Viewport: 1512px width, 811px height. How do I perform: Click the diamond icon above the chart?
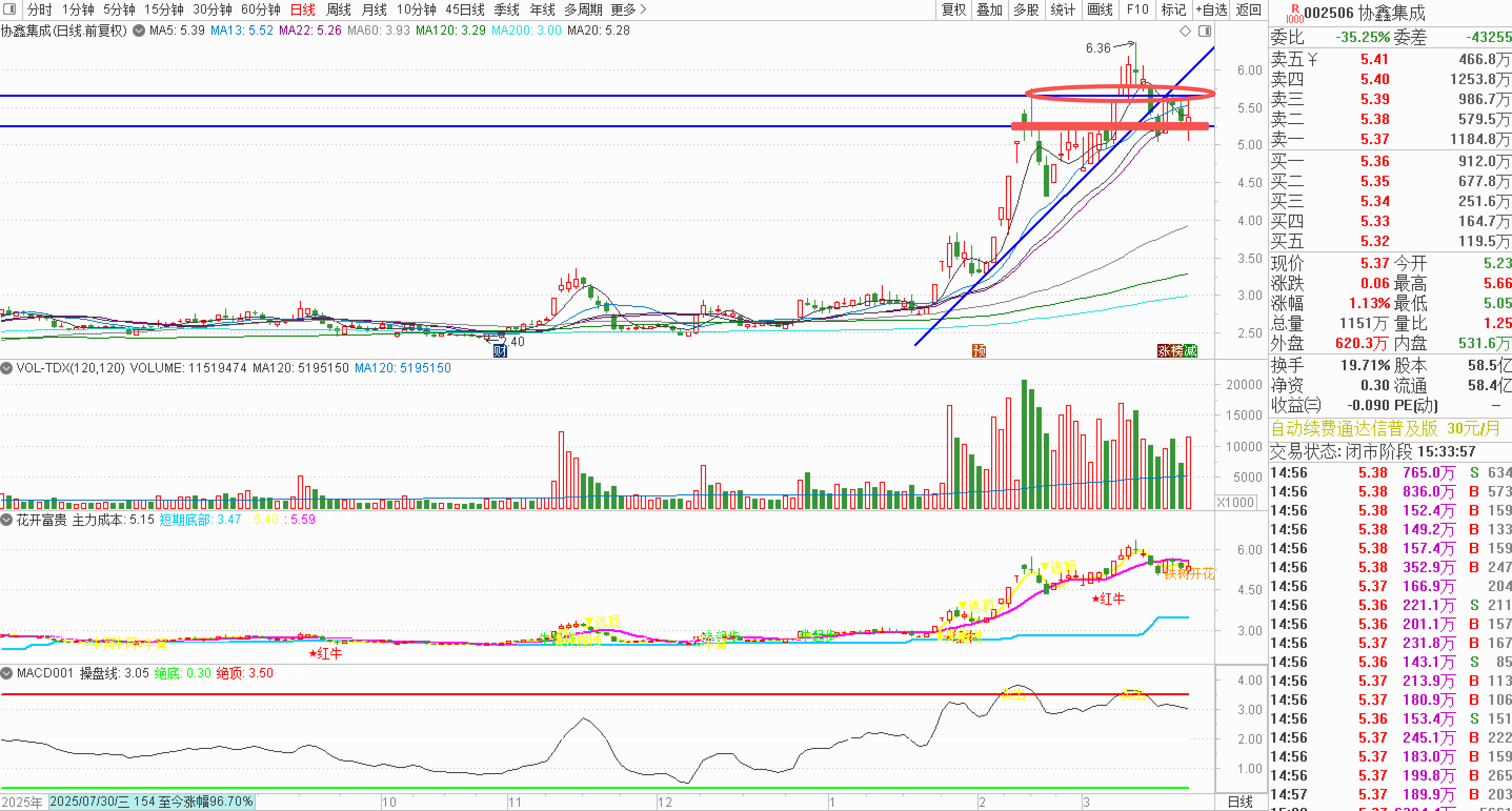coord(1185,31)
